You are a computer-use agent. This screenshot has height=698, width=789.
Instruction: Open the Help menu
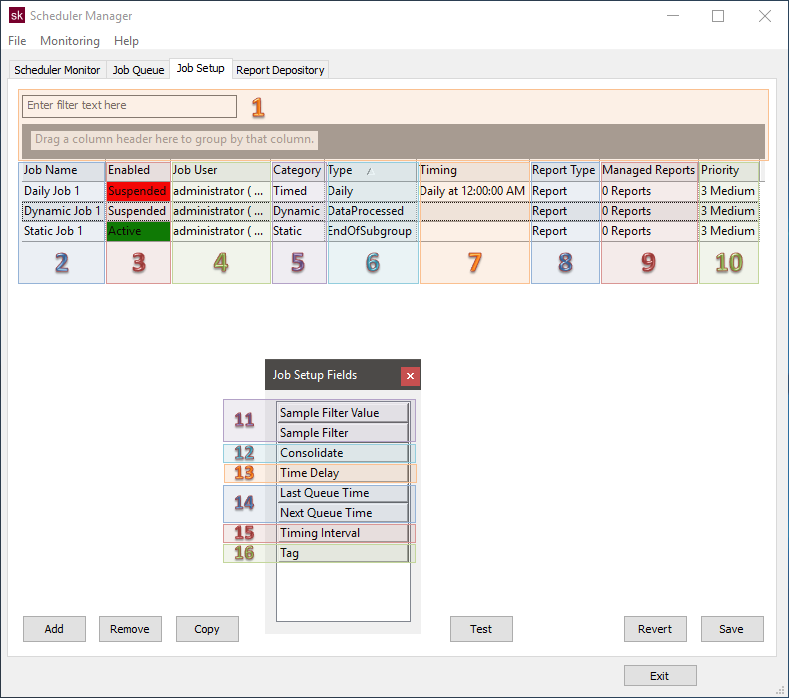pos(127,41)
